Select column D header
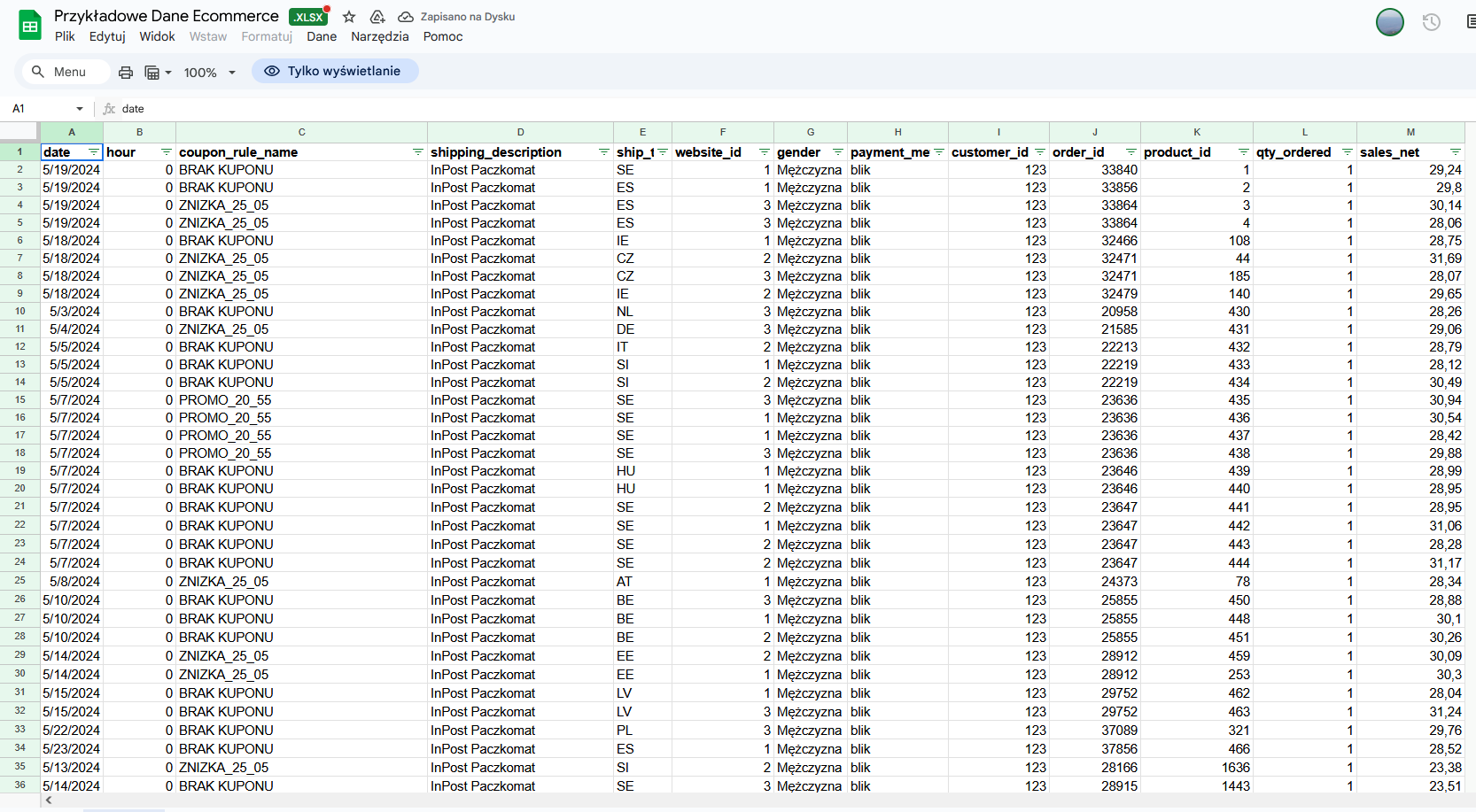This screenshot has height=812, width=1476. pyautogui.click(x=520, y=132)
